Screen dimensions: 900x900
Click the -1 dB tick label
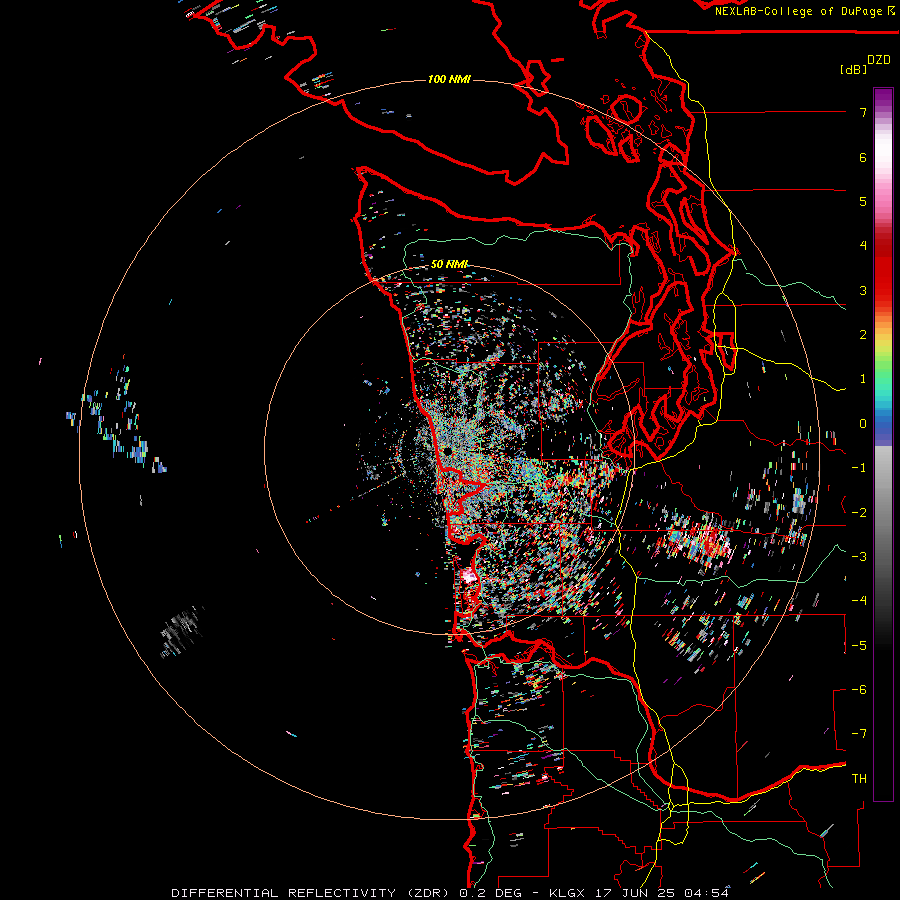pyautogui.click(x=859, y=468)
